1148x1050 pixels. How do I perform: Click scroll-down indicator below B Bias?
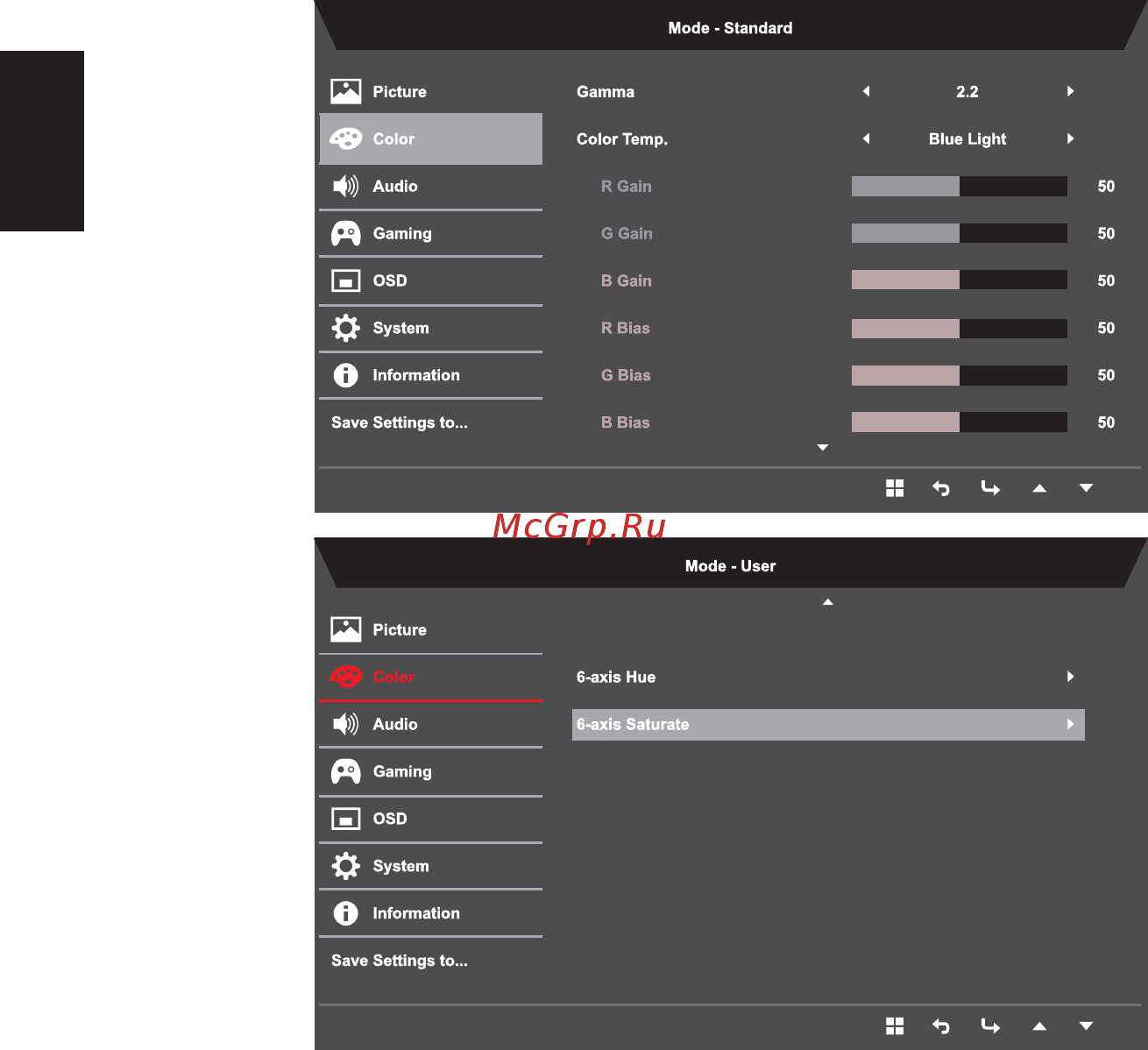[x=823, y=448]
